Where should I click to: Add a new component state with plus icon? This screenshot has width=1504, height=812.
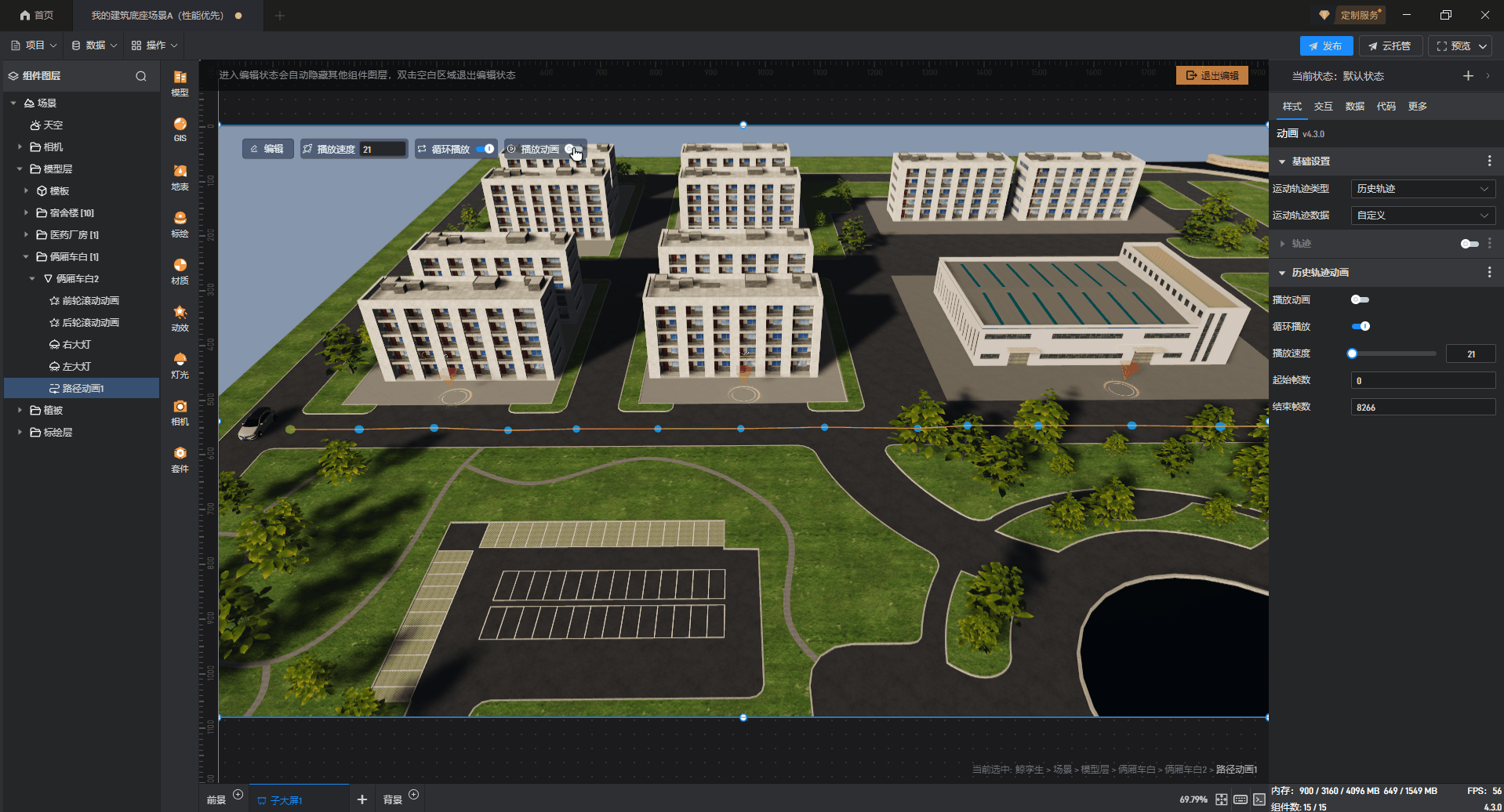pyautogui.click(x=1468, y=75)
